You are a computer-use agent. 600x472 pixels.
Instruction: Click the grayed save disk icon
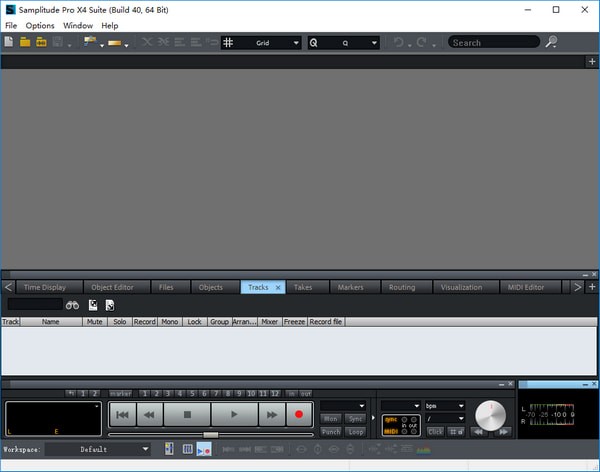coord(57,42)
